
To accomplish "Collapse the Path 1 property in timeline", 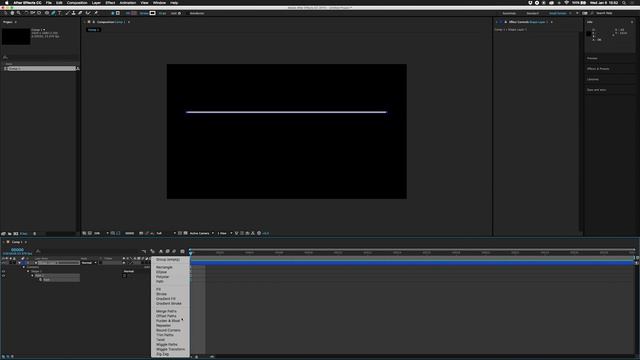I will pyautogui.click(x=32, y=276).
